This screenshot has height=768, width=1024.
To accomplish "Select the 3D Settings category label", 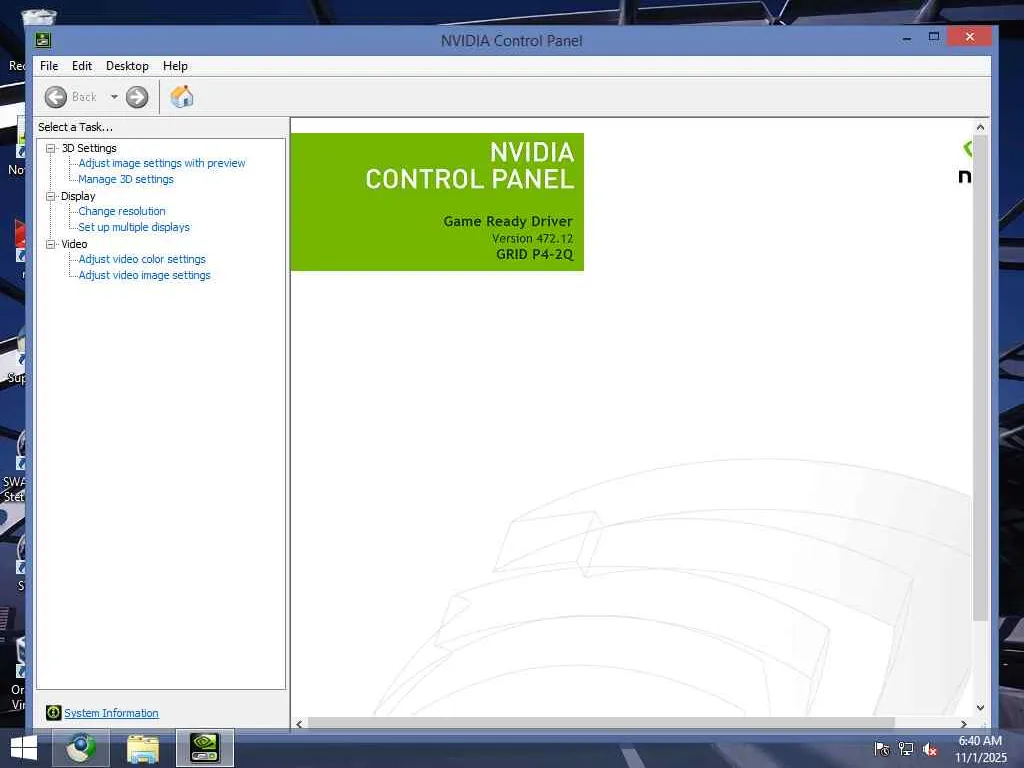I will coord(89,148).
